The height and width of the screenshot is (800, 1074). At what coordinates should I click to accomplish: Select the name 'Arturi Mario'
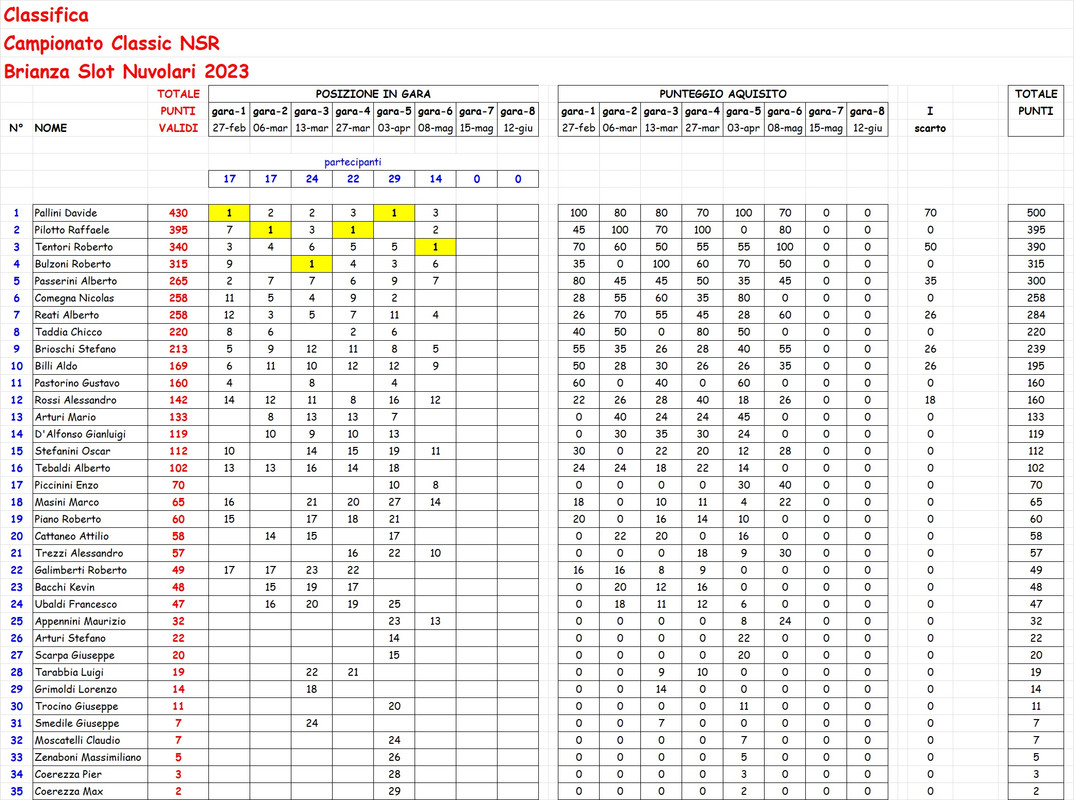[65, 417]
